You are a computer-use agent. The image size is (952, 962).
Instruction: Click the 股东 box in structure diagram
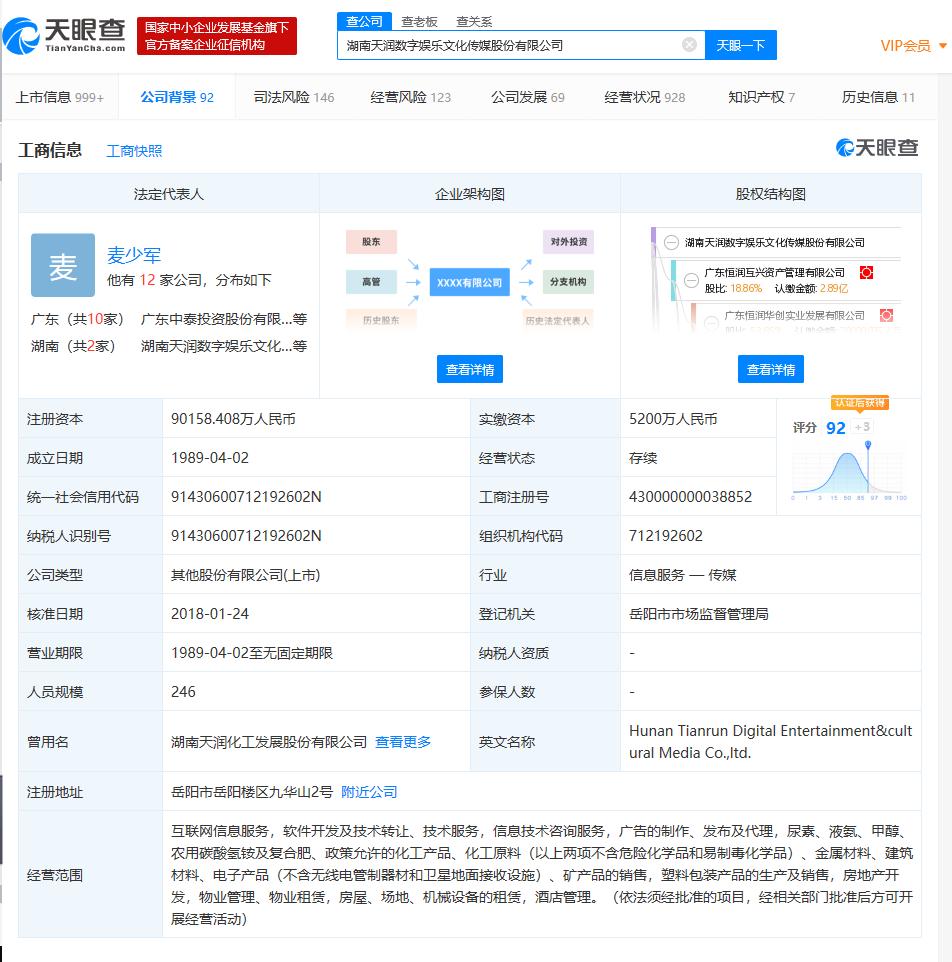pyautogui.click(x=371, y=242)
